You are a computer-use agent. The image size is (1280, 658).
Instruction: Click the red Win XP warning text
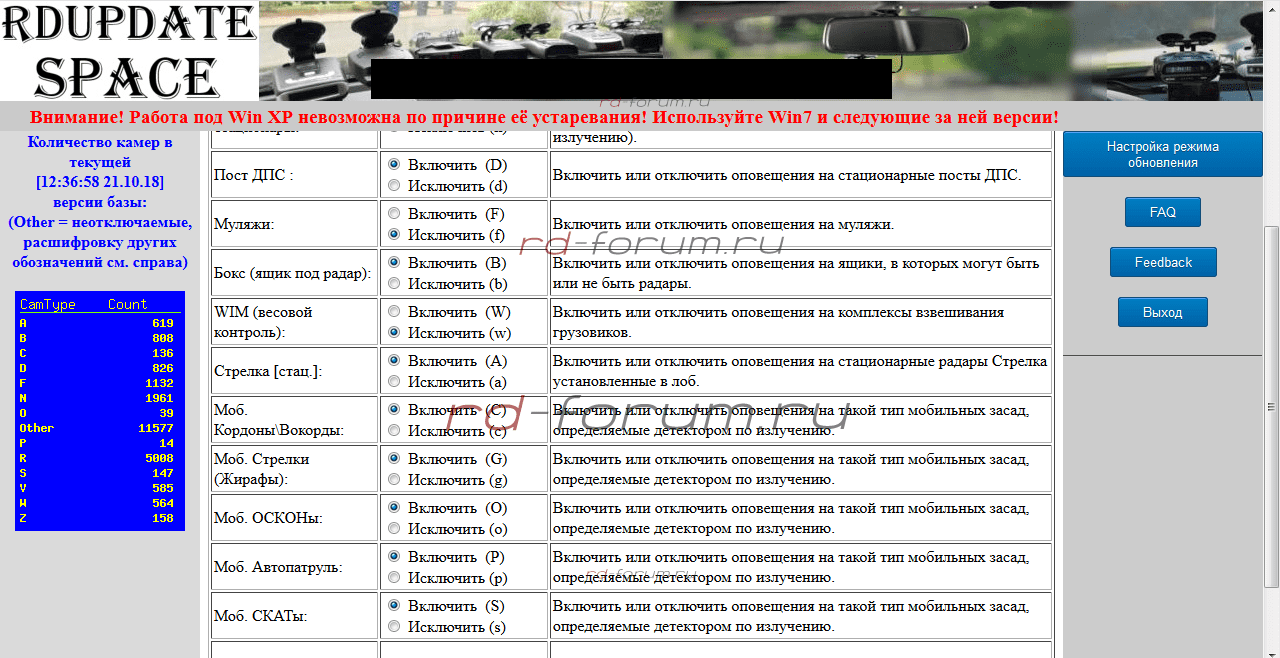coord(545,117)
